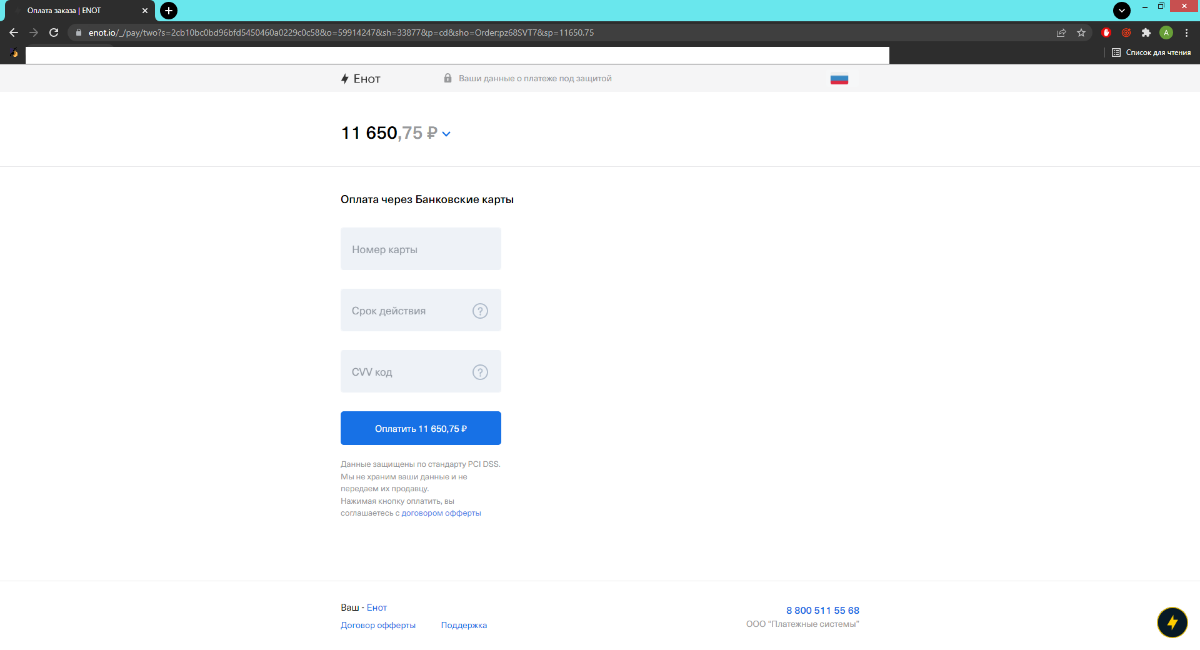
Task: Bookmark this page with the star icon
Action: tap(1081, 32)
